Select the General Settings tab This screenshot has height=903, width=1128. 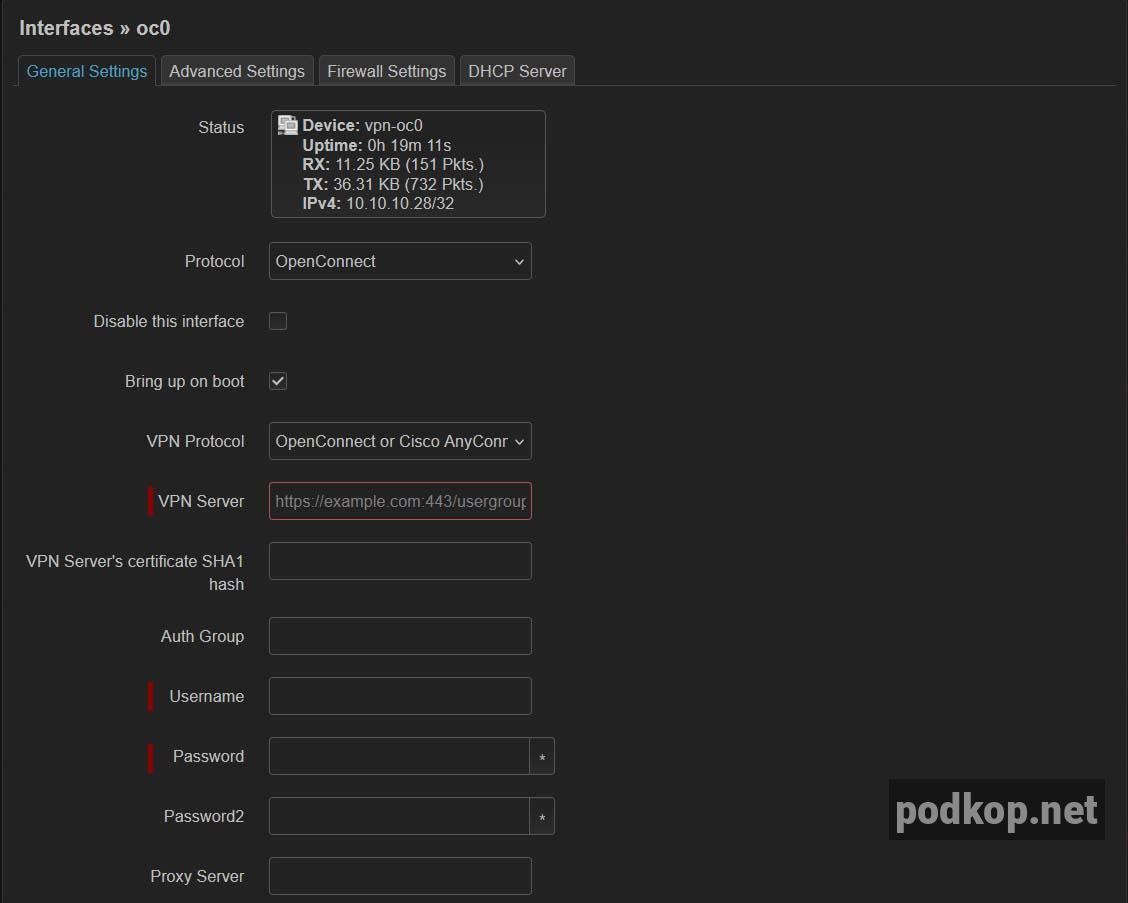tap(87, 71)
